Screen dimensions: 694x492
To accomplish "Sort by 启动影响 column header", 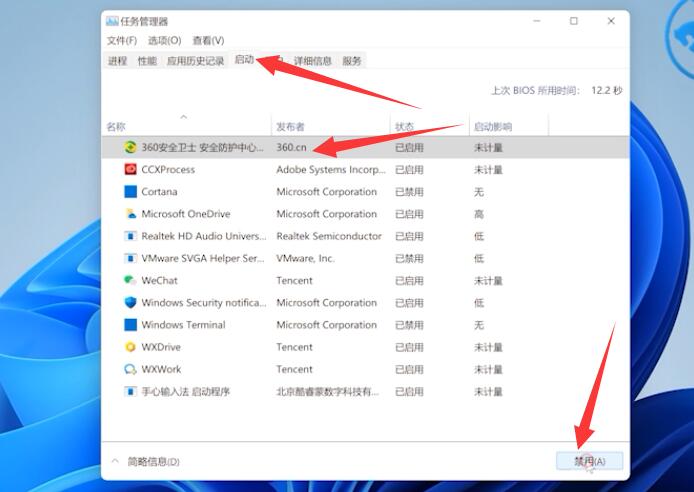I will (509, 127).
